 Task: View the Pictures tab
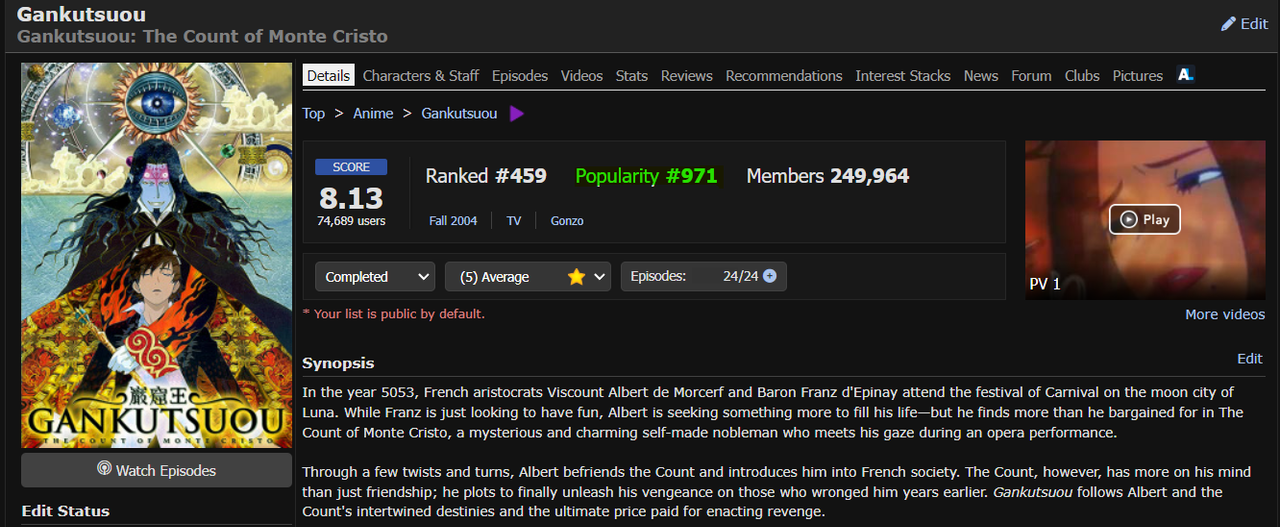click(1138, 76)
